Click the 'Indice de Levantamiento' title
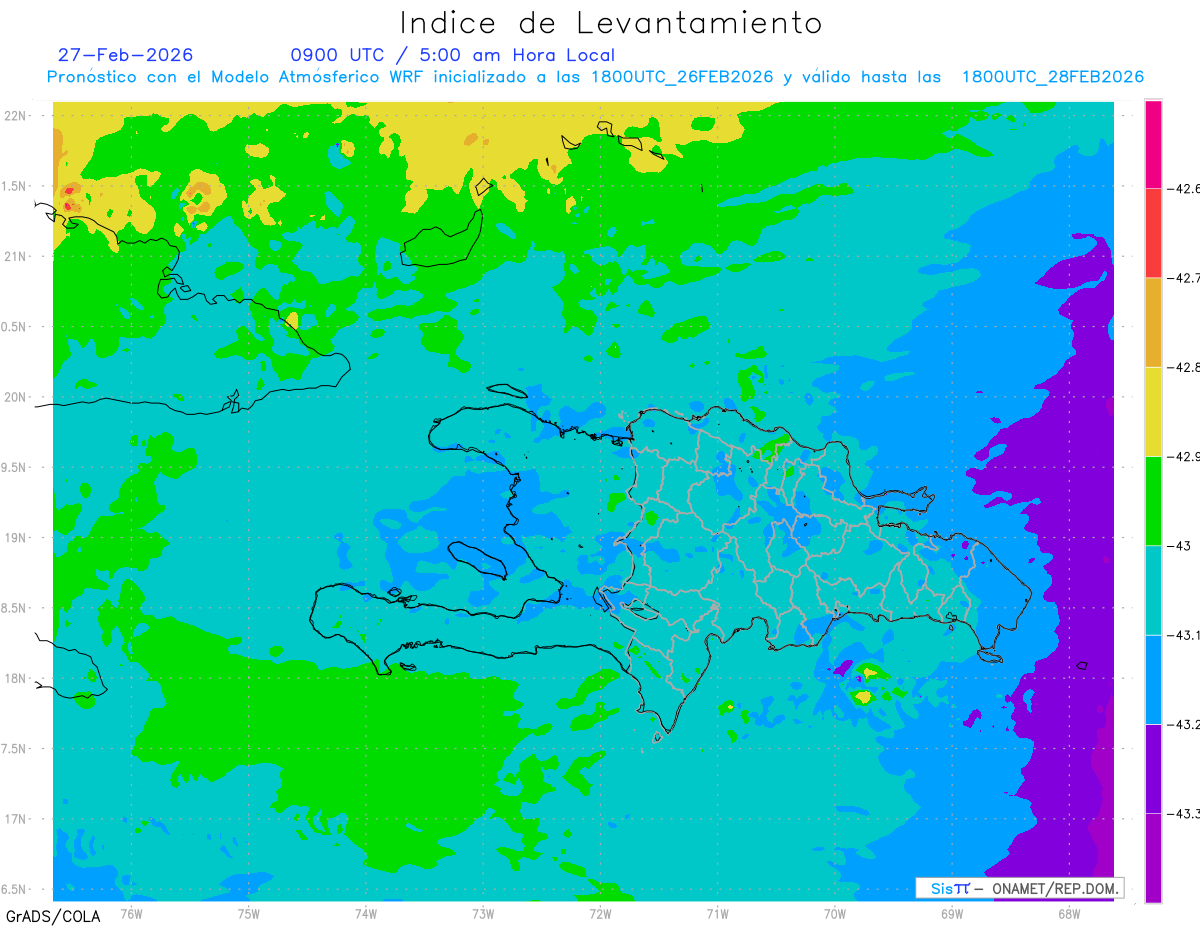The height and width of the screenshot is (927, 1200). 610,22
